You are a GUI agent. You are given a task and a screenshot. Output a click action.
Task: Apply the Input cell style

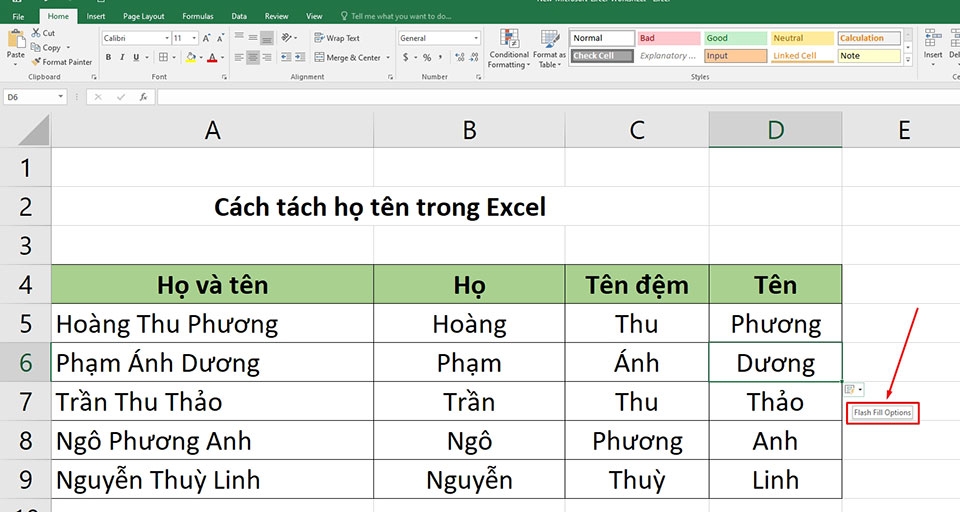pos(735,56)
